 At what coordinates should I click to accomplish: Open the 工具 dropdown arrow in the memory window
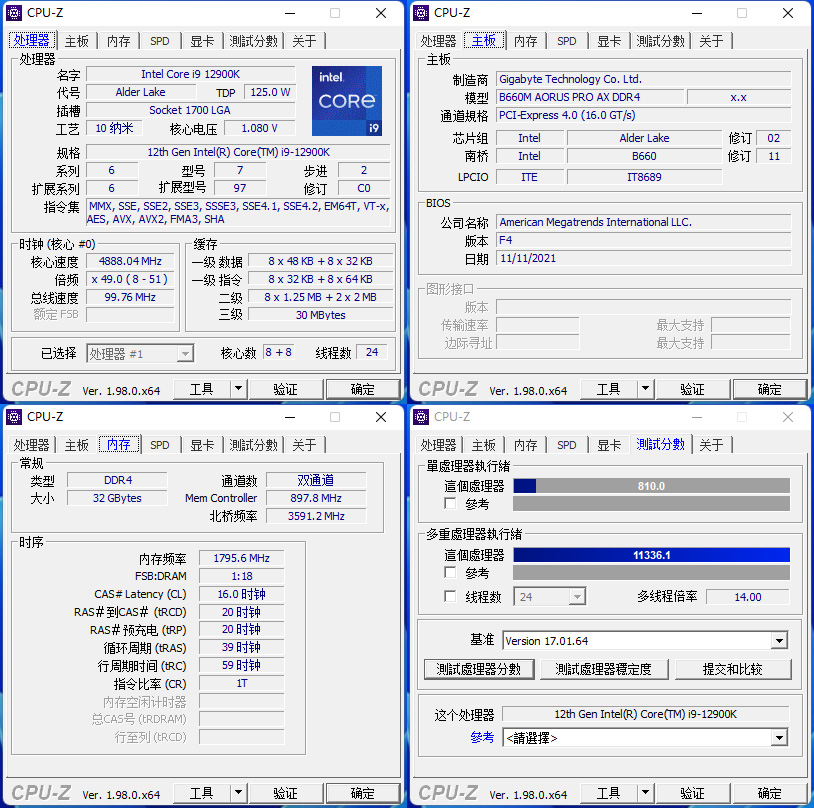[x=238, y=793]
